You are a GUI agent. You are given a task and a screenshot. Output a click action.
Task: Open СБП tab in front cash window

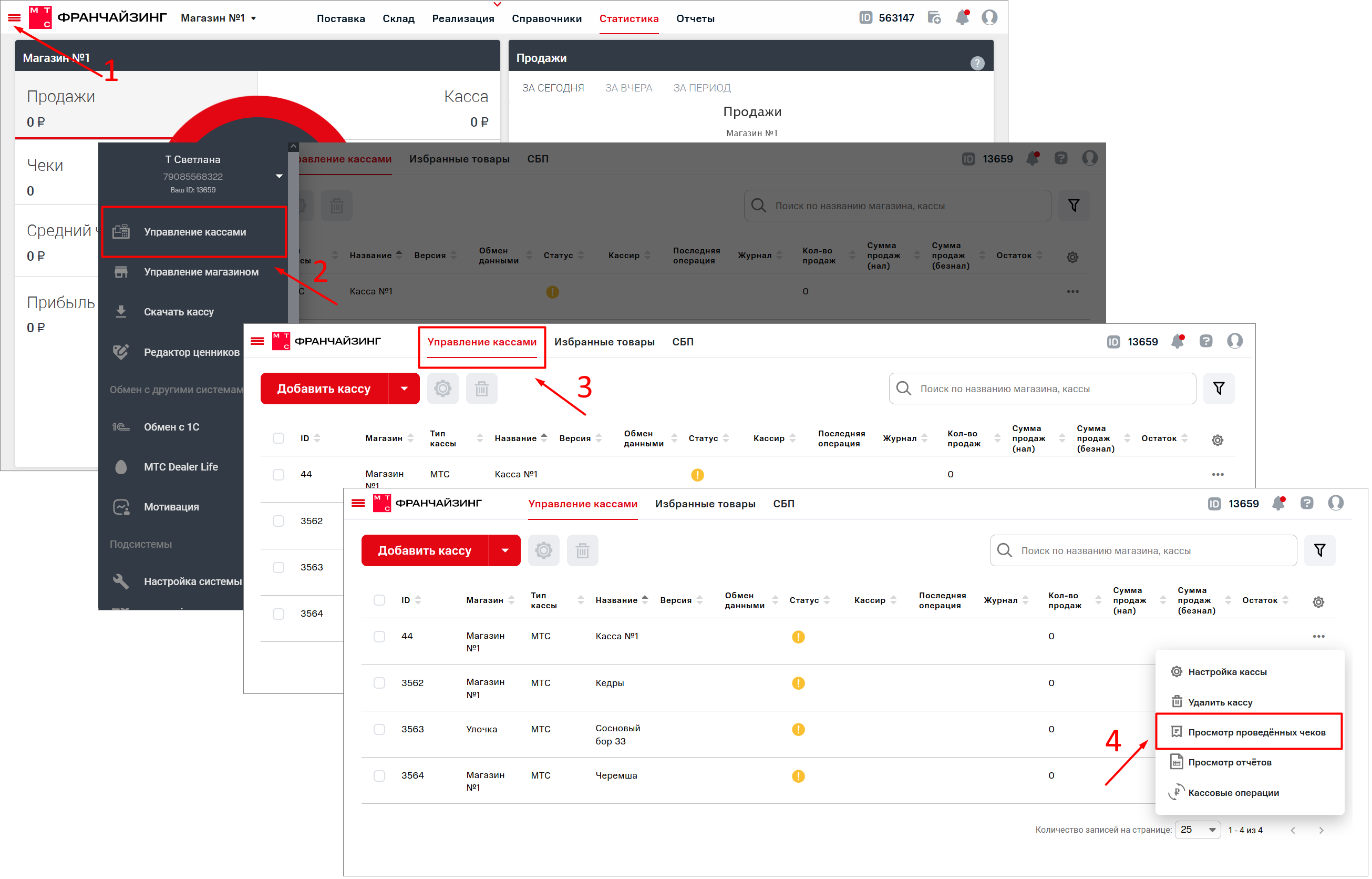coord(785,505)
